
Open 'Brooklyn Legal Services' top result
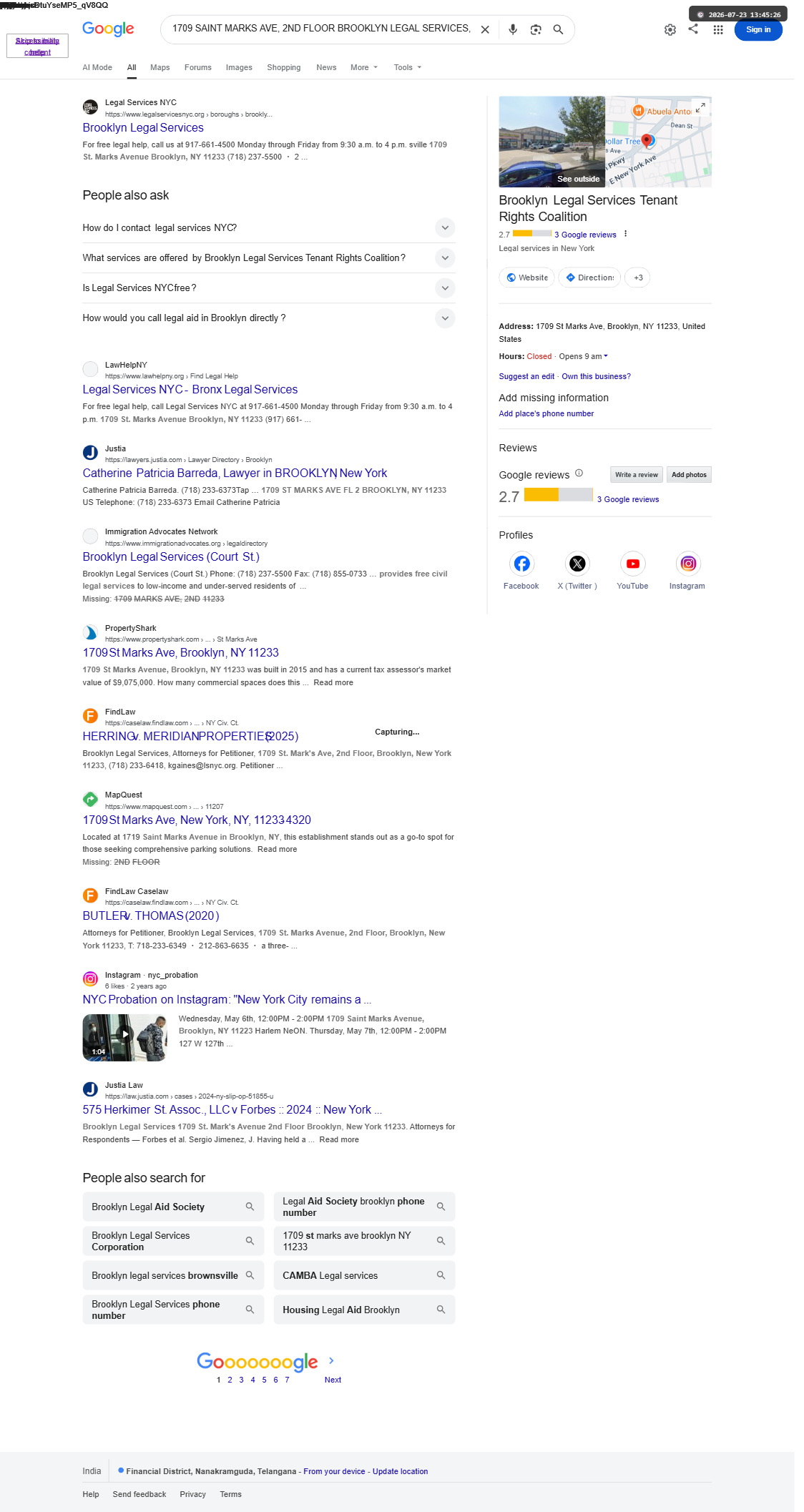click(x=143, y=127)
